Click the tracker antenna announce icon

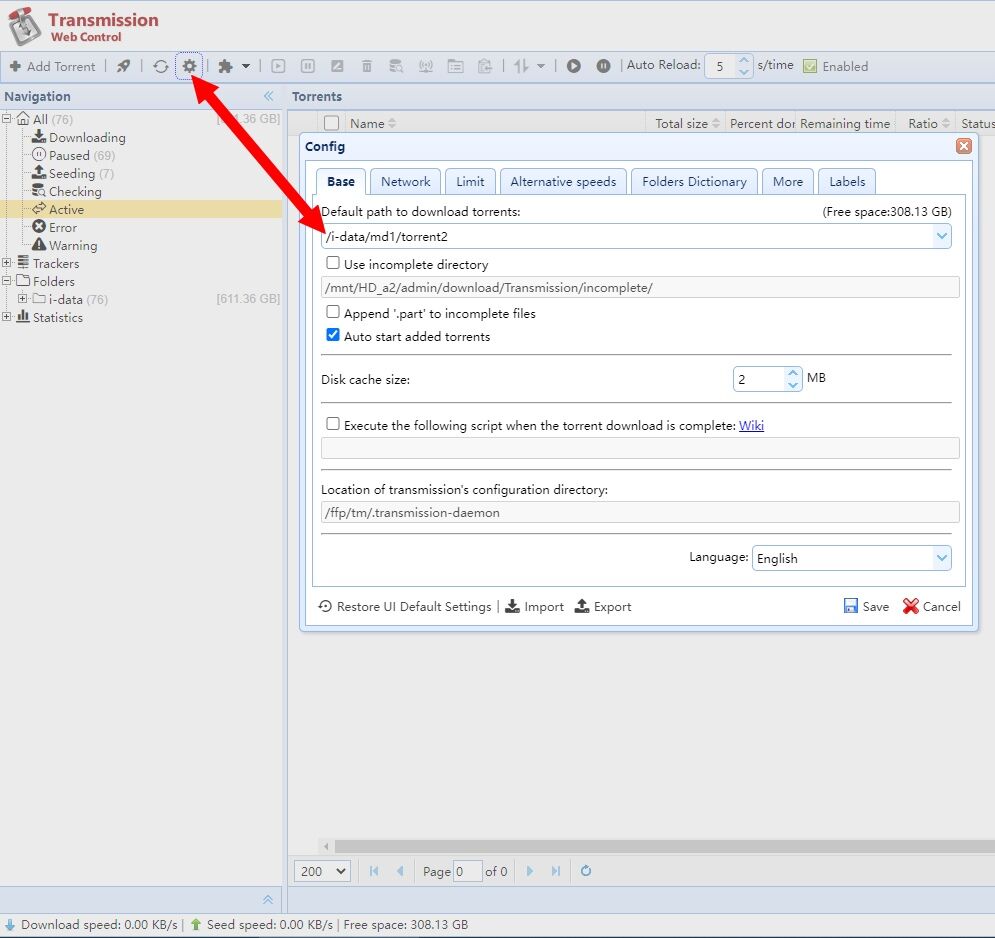pos(426,66)
